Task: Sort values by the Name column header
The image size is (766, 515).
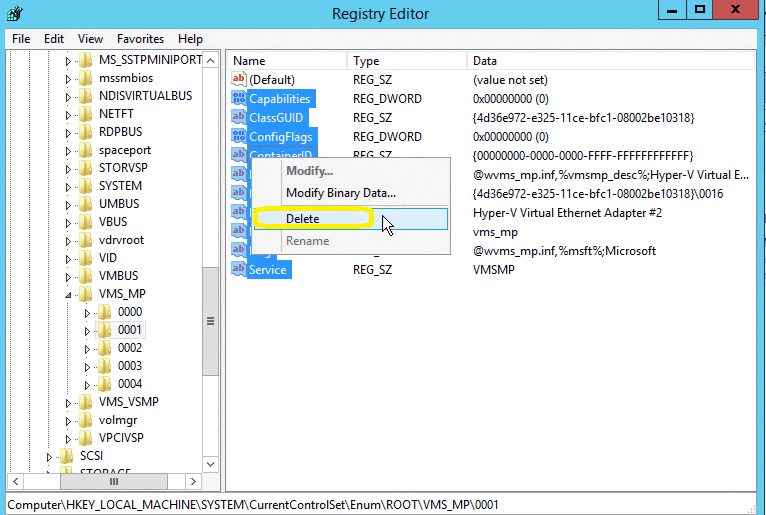Action: coord(285,61)
